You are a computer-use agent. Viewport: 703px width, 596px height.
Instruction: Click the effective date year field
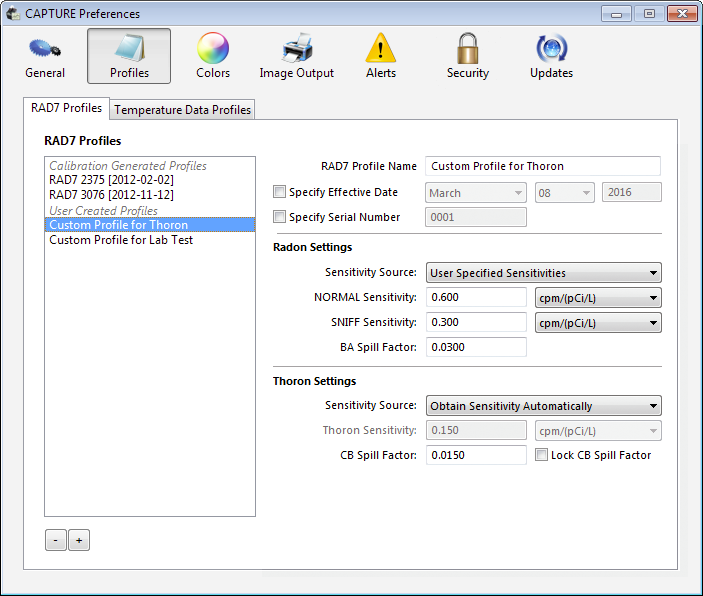[x=631, y=192]
